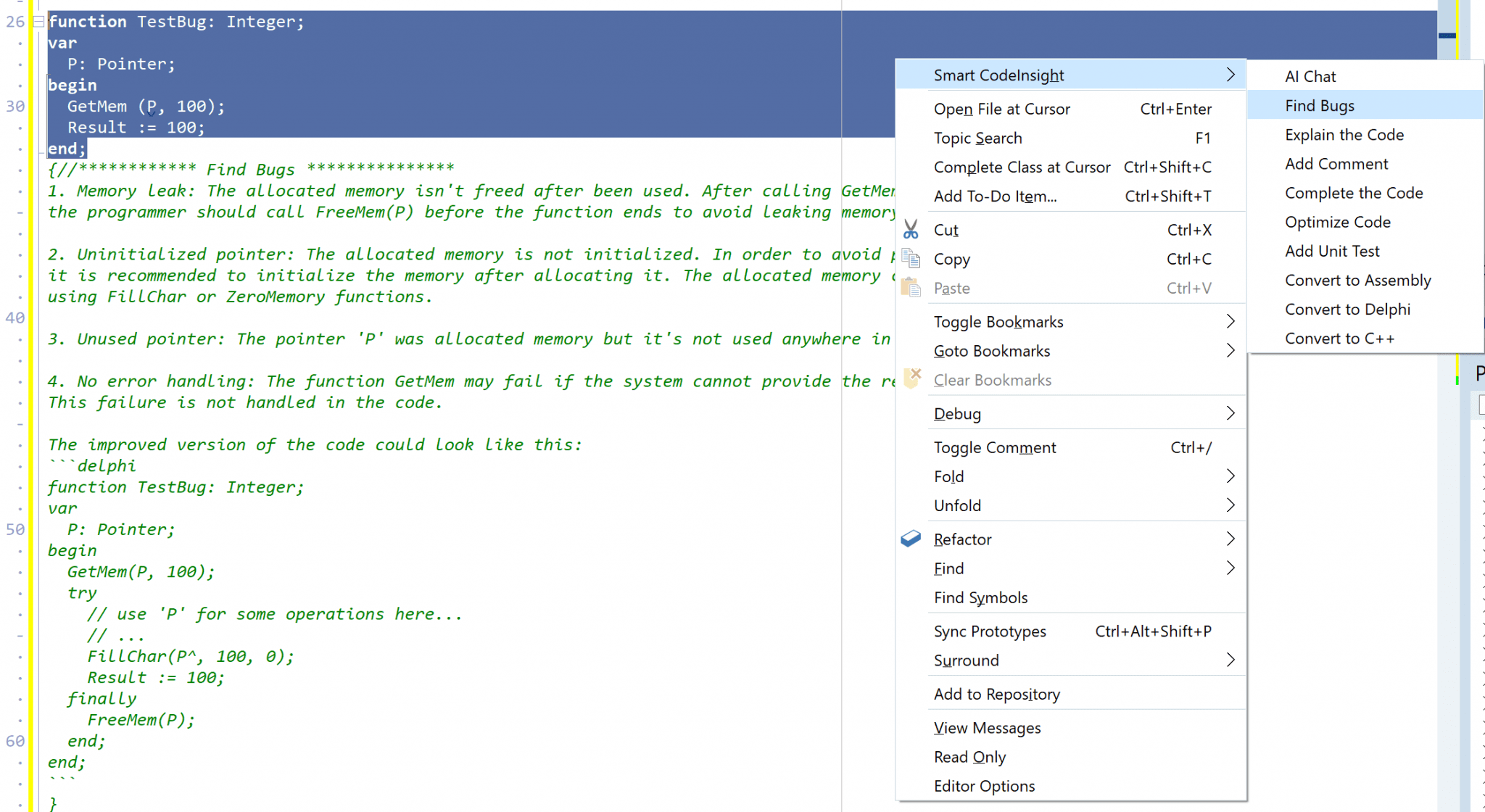Open AI Chat from the submenu
Screen dimensions: 1485x812
click(1365, 76)
